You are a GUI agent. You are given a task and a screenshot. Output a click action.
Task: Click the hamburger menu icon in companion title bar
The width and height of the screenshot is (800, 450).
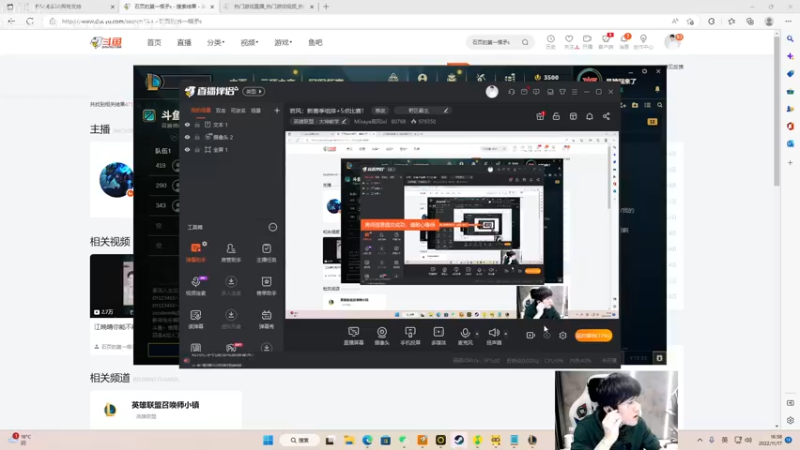click(x=574, y=92)
